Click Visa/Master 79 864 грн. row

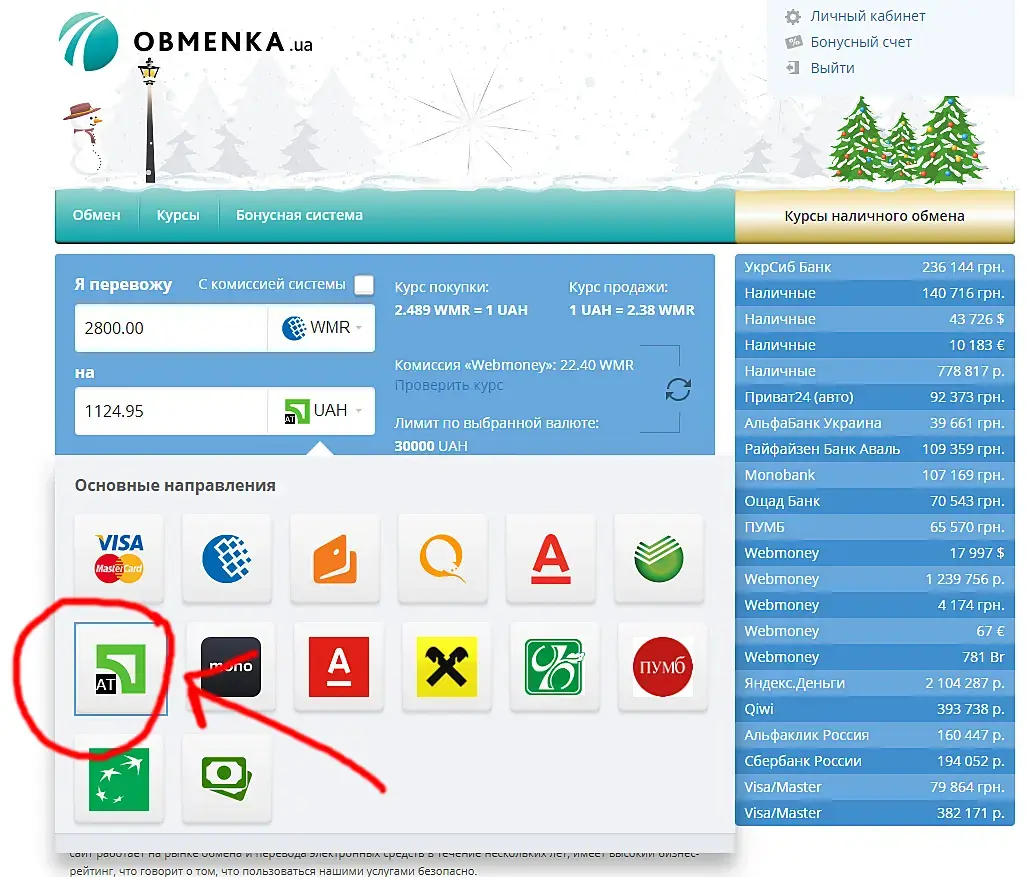875,787
